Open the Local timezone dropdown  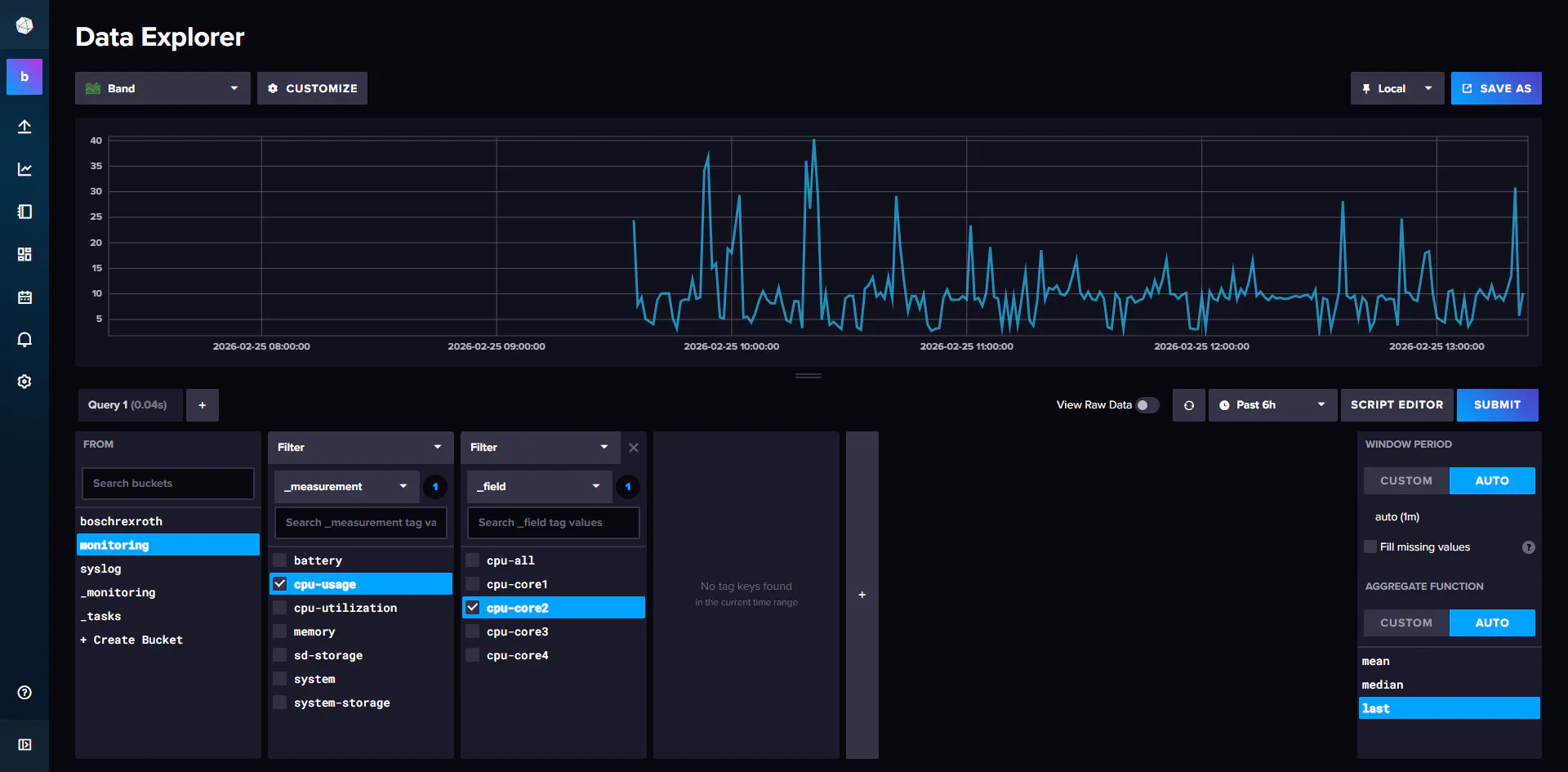1396,88
